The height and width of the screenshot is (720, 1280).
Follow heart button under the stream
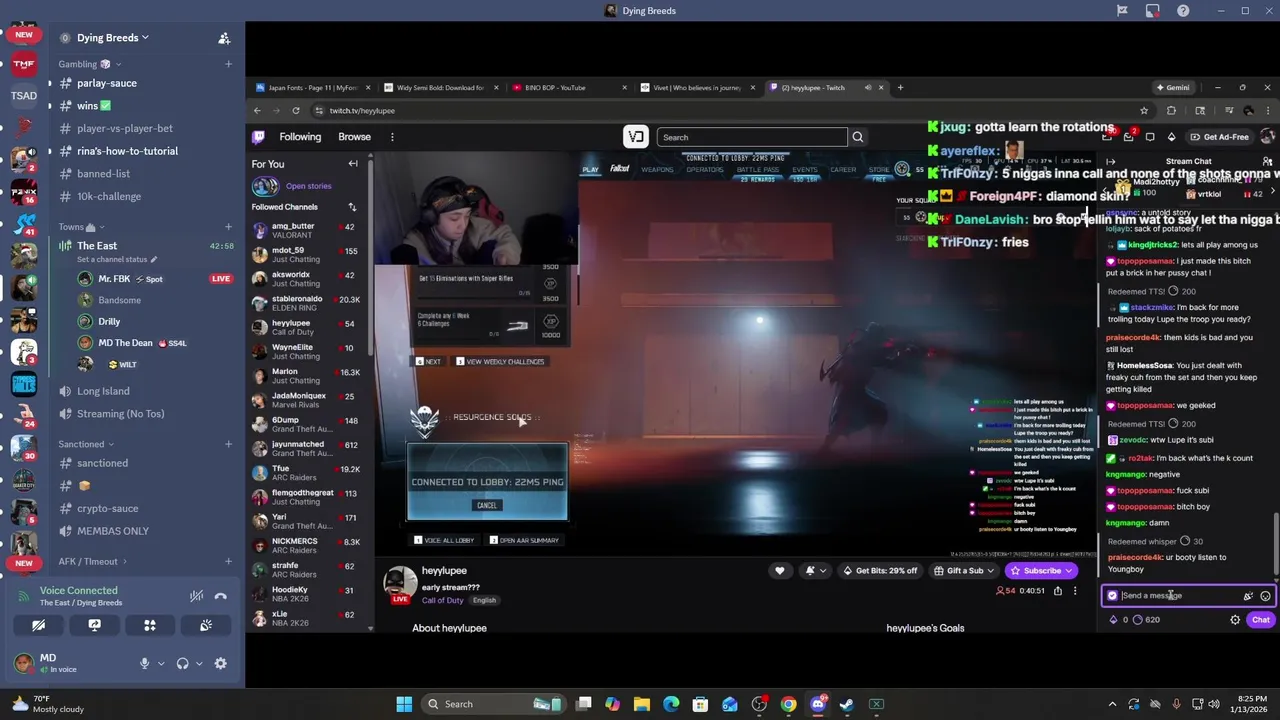tap(779, 571)
